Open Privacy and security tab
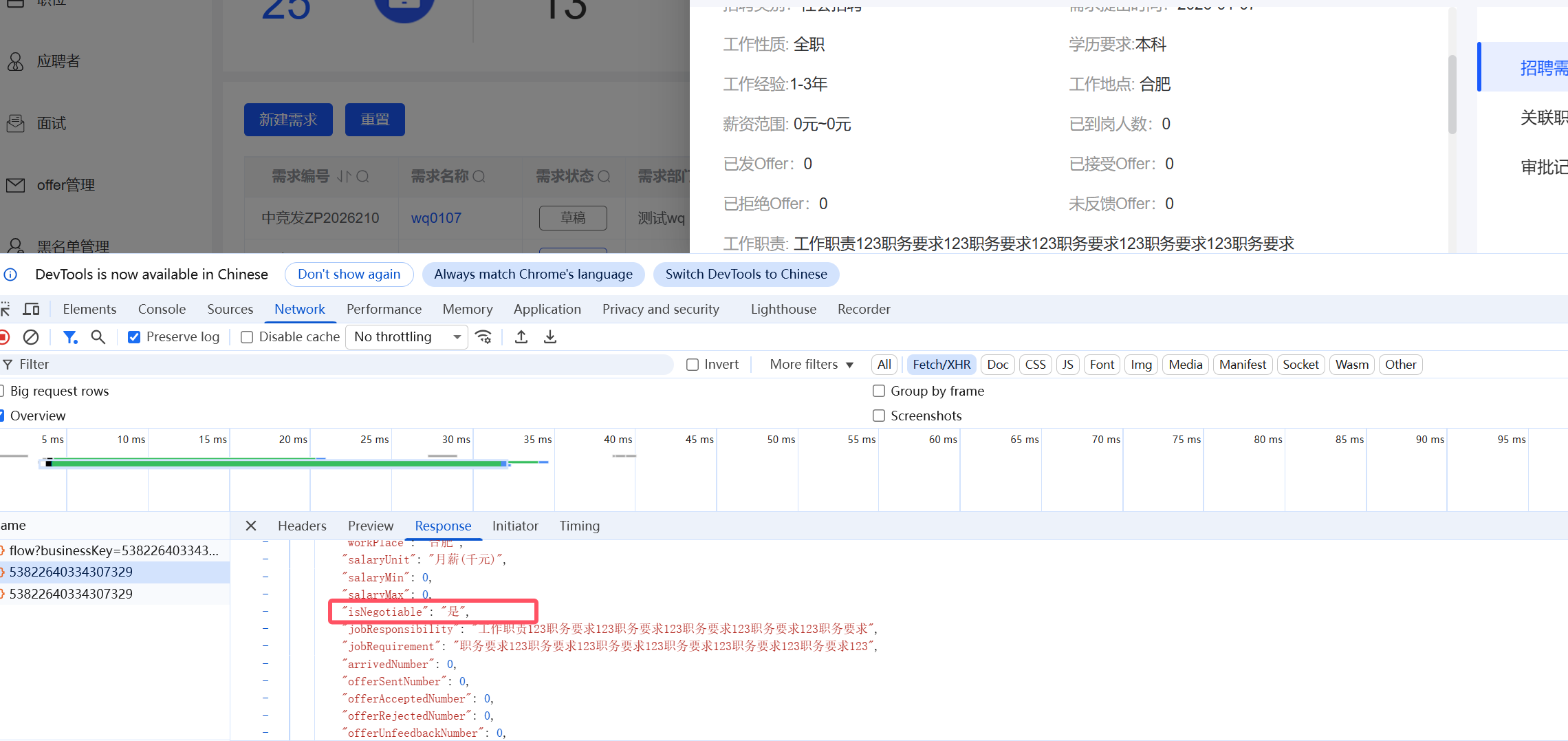The image size is (1568, 741). [x=661, y=309]
